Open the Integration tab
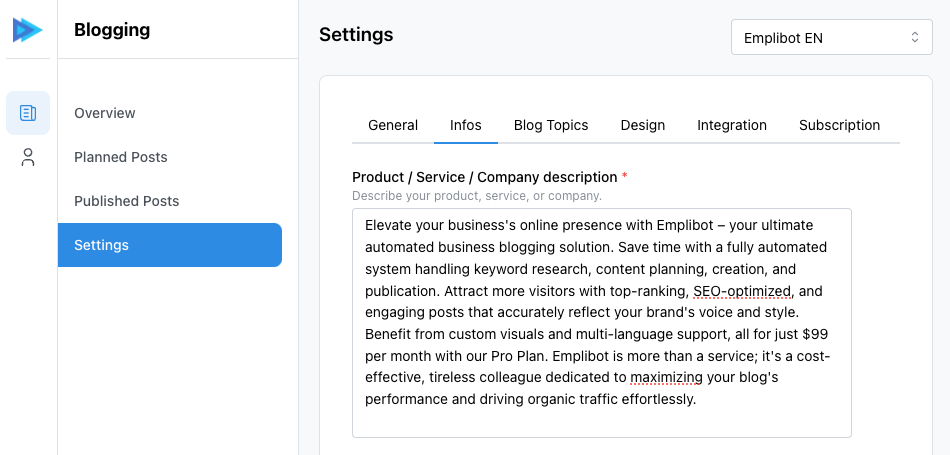Screen dimensions: 950x455 [x=732, y=125]
